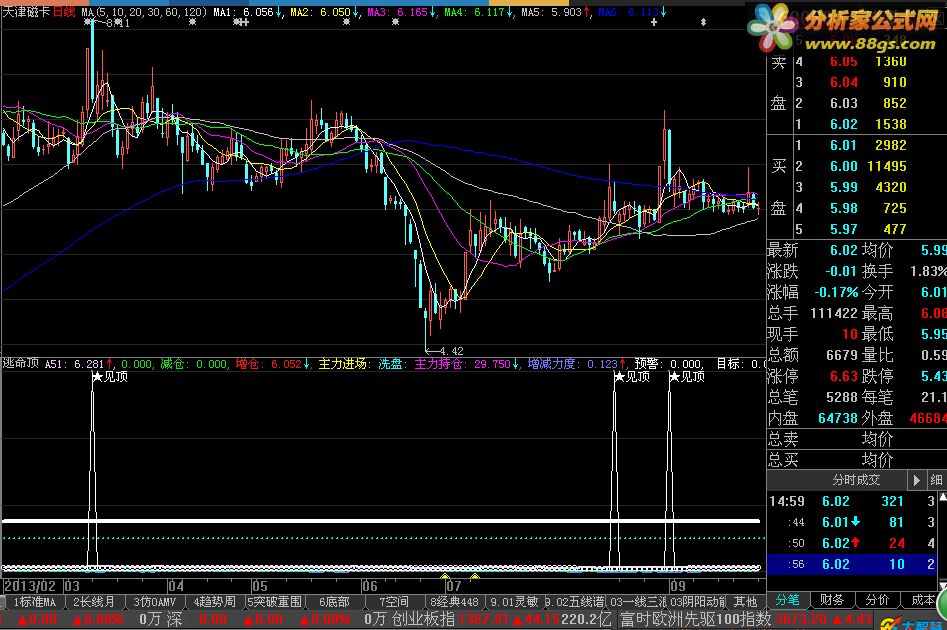The image size is (947, 630).
Task: Select the 其他 indicator tab
Action: (745, 602)
